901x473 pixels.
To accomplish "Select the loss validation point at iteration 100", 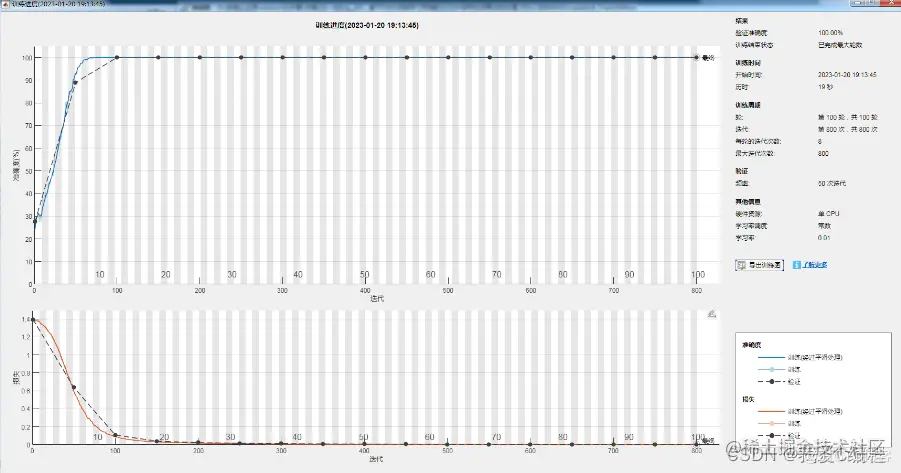I will pyautogui.click(x=115, y=435).
